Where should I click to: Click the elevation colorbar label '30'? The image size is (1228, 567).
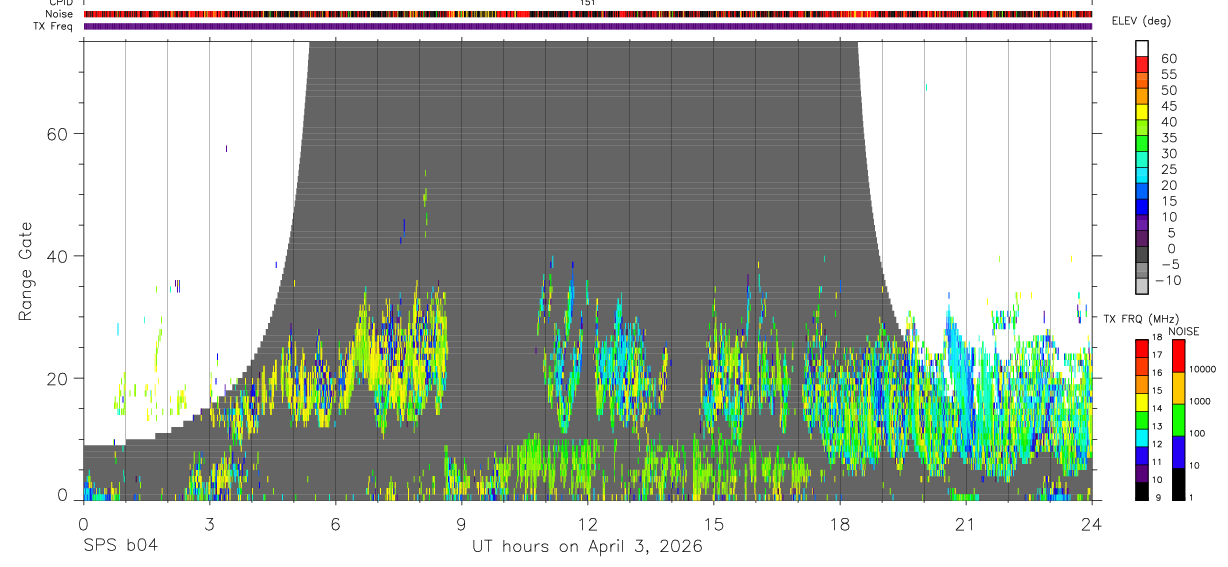point(1168,153)
